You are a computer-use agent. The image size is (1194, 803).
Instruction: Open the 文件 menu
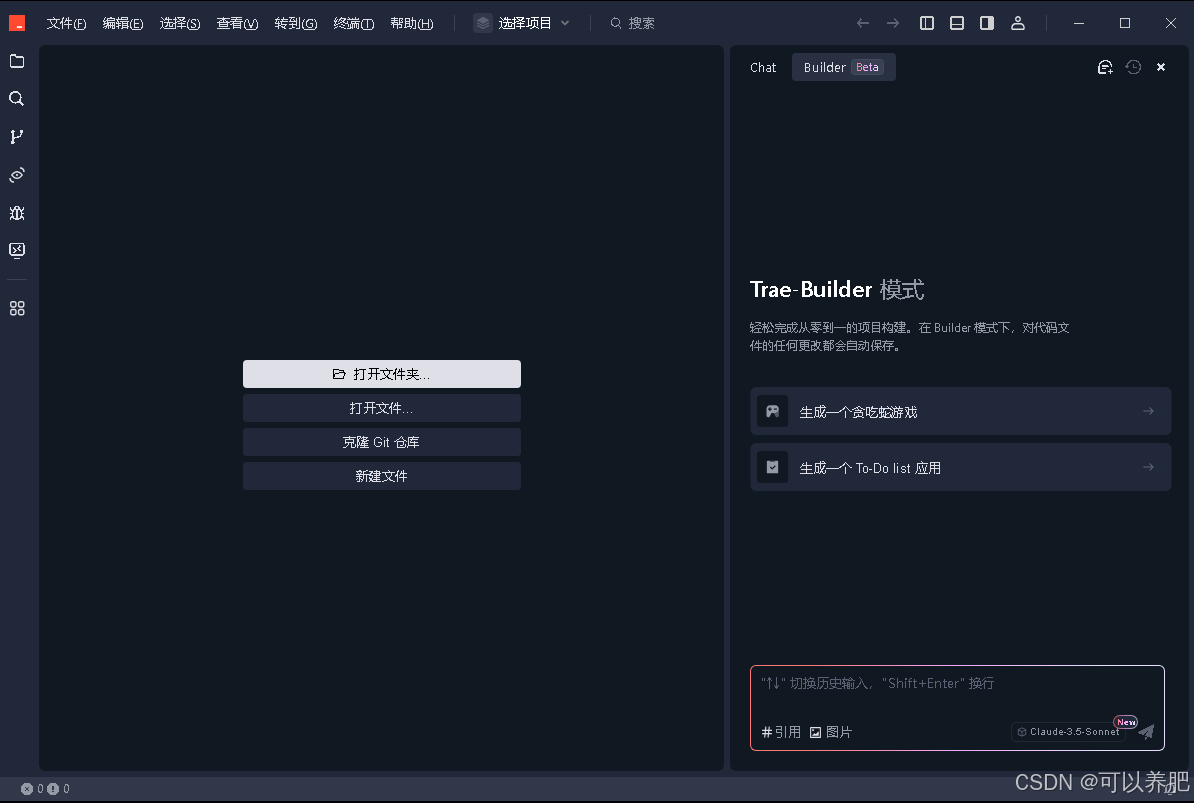66,24
